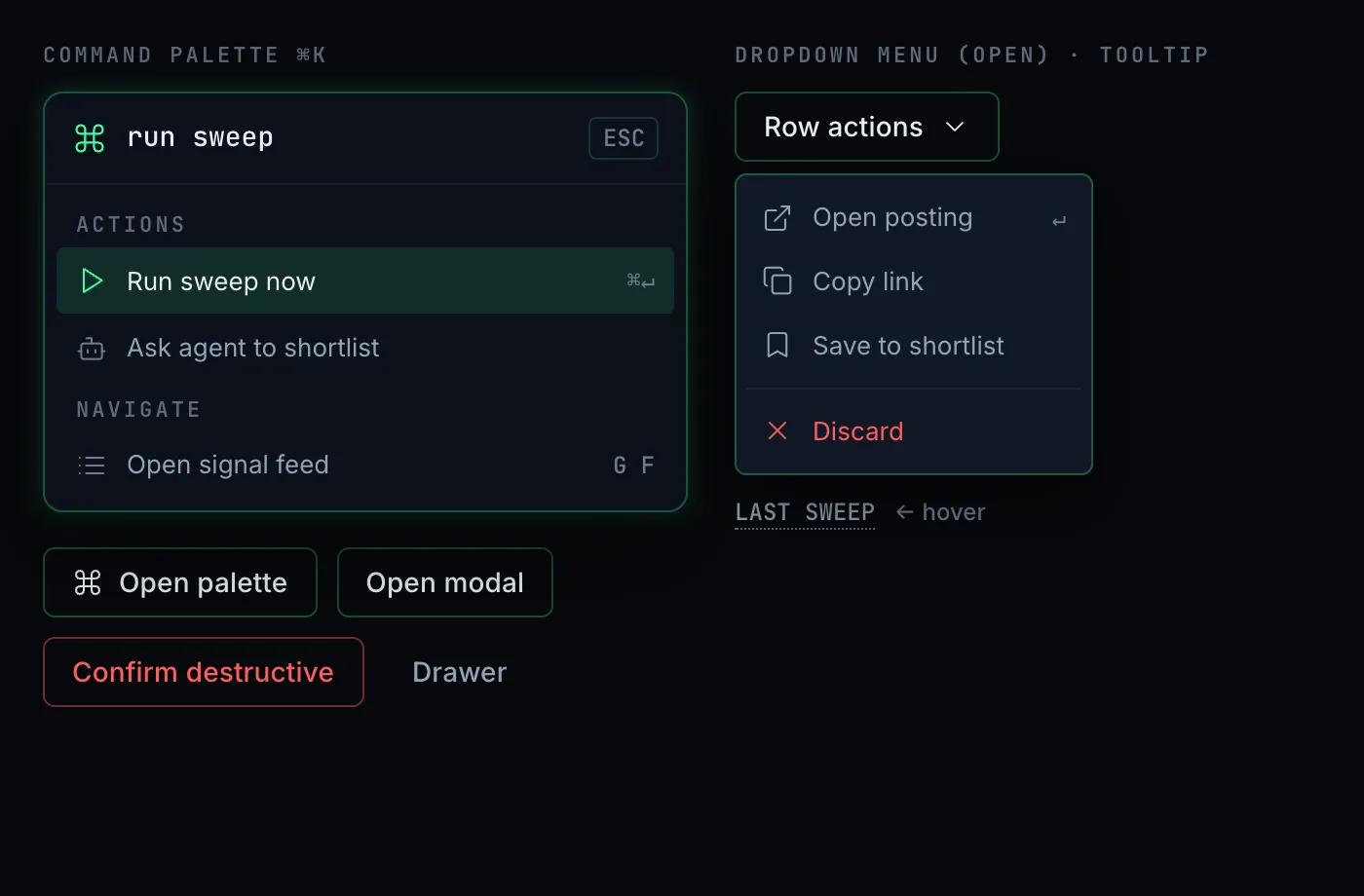This screenshot has width=1364, height=896.
Task: Click the red X icon beside Discard
Action: [x=777, y=430]
